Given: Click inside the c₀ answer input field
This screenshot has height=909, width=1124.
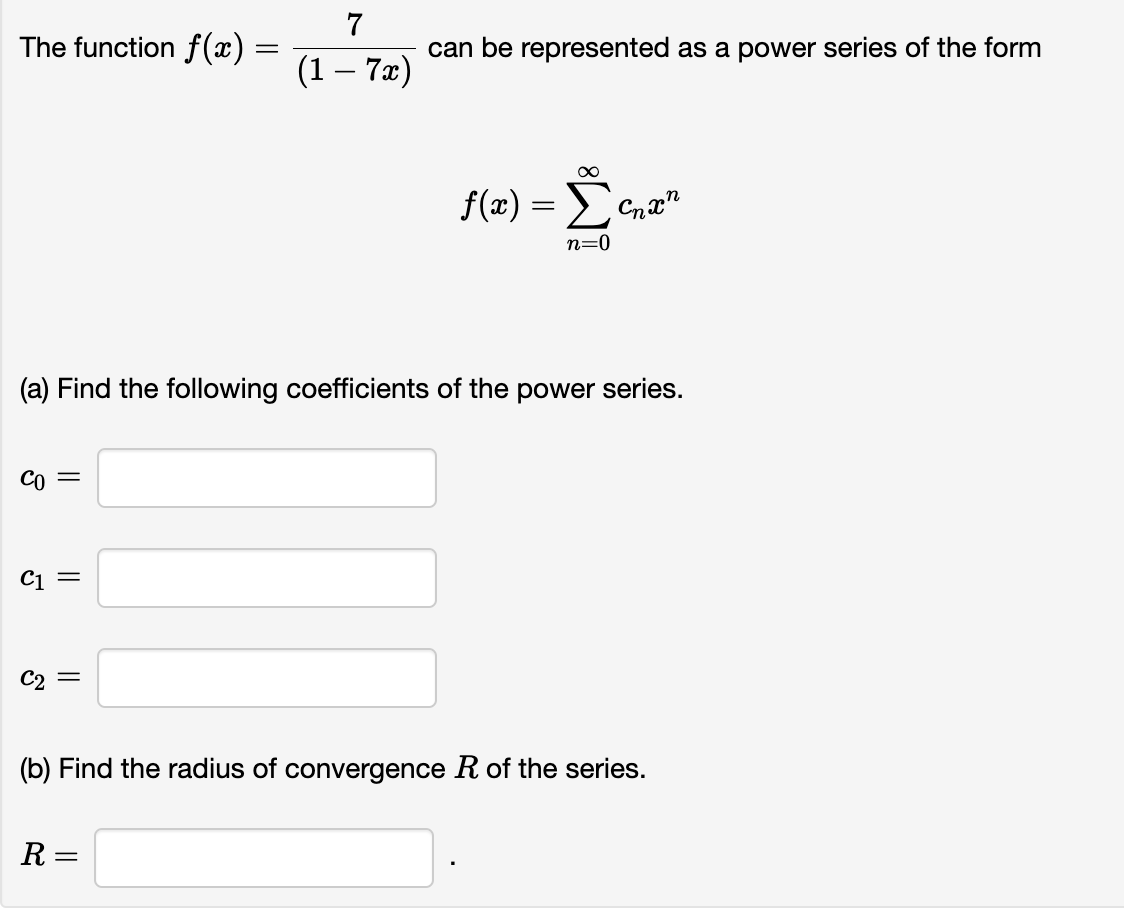Looking at the screenshot, I should [x=266, y=478].
